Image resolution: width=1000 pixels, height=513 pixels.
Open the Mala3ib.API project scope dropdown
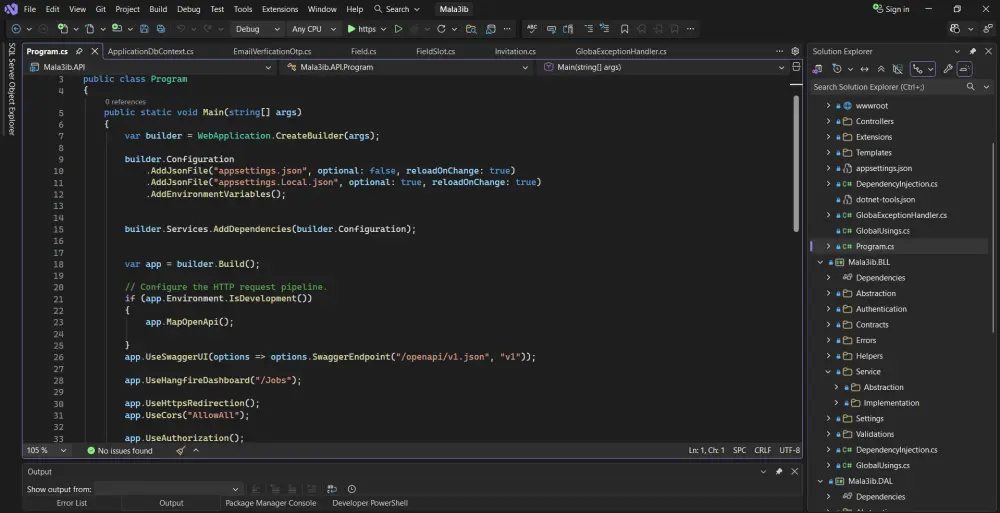(x=151, y=67)
